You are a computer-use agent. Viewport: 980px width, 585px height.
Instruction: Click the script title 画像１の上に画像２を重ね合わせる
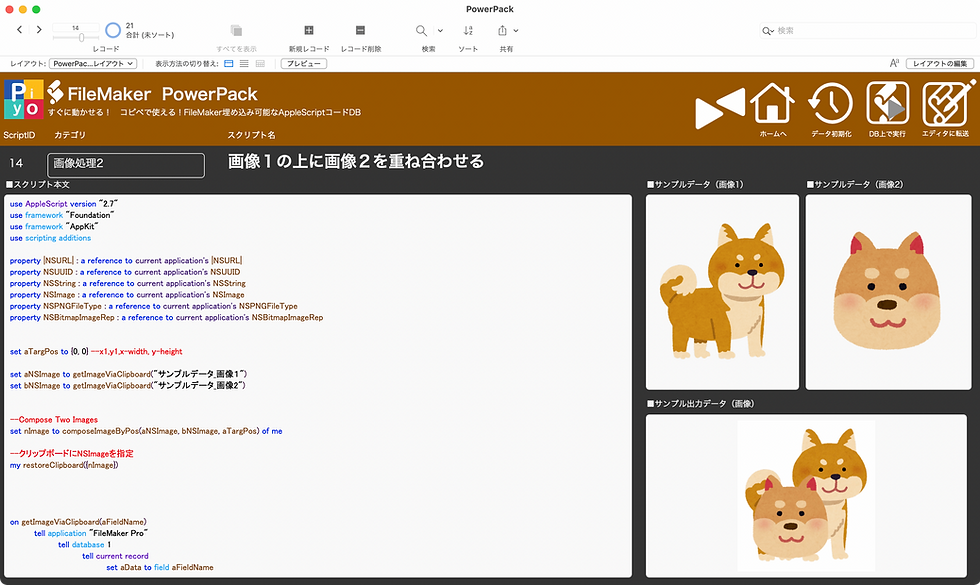[x=356, y=161]
